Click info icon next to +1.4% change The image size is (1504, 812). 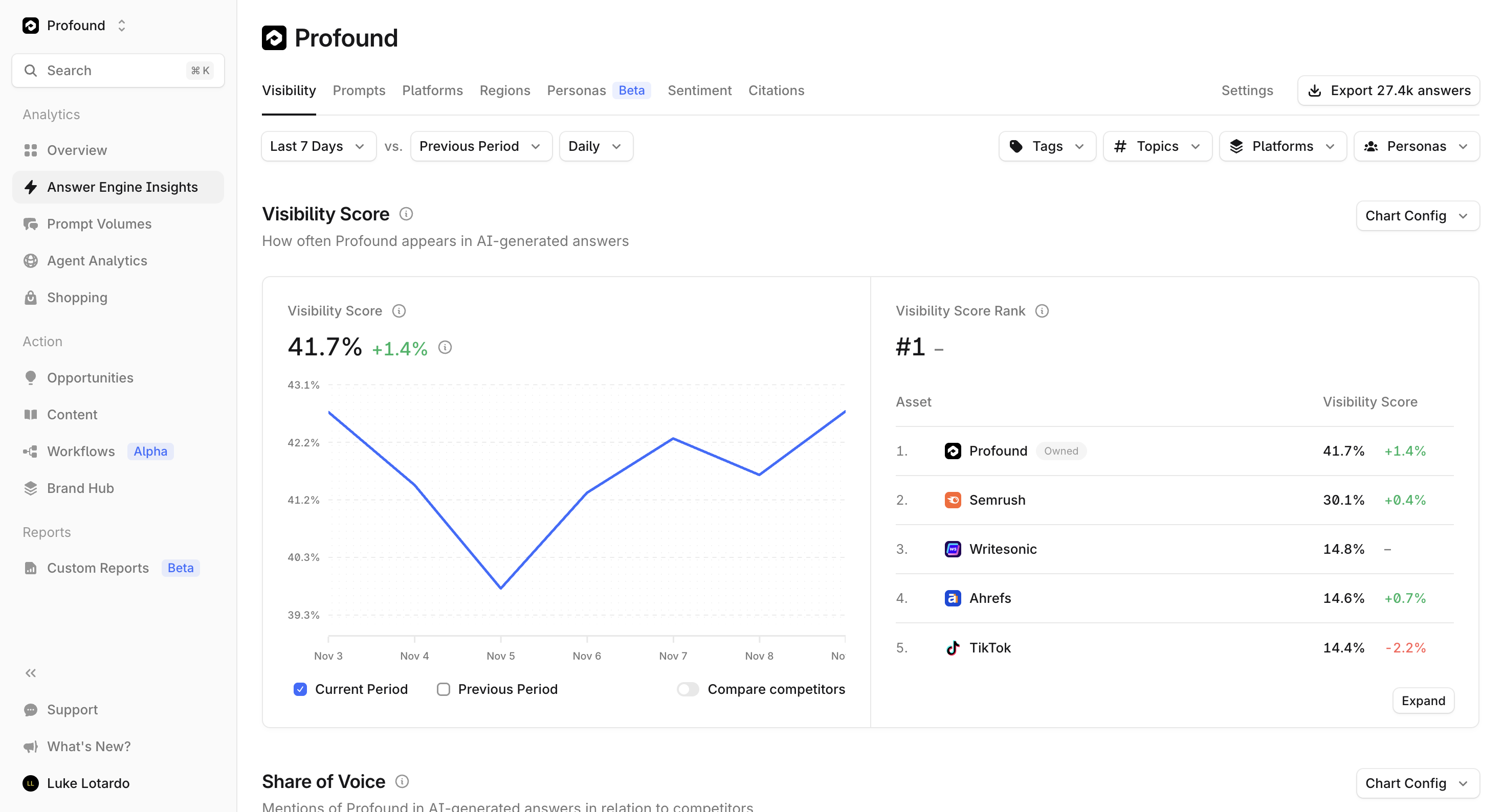445,348
